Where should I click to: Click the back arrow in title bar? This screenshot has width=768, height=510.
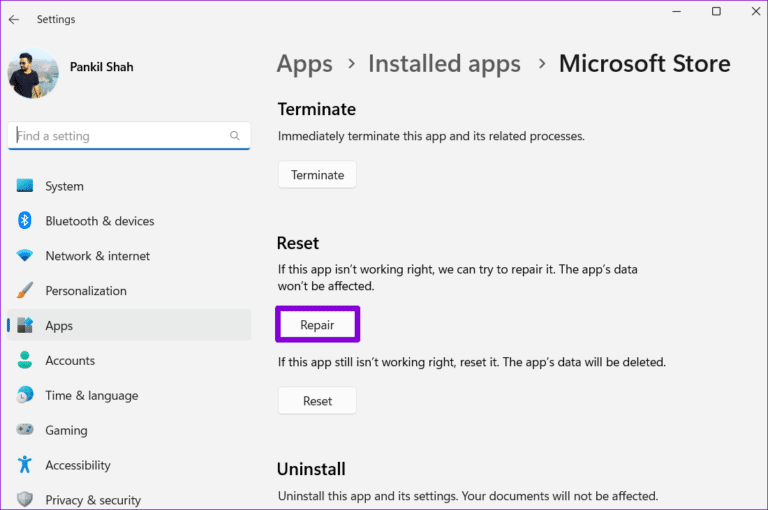(x=14, y=19)
